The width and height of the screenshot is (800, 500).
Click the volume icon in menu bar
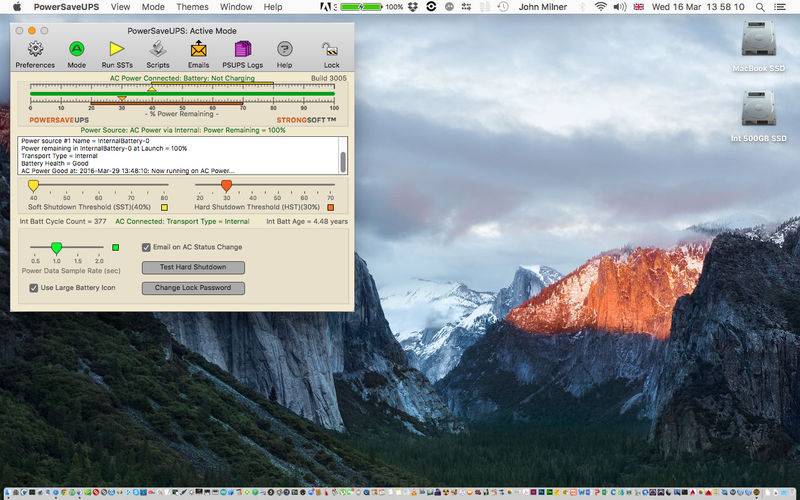[619, 7]
